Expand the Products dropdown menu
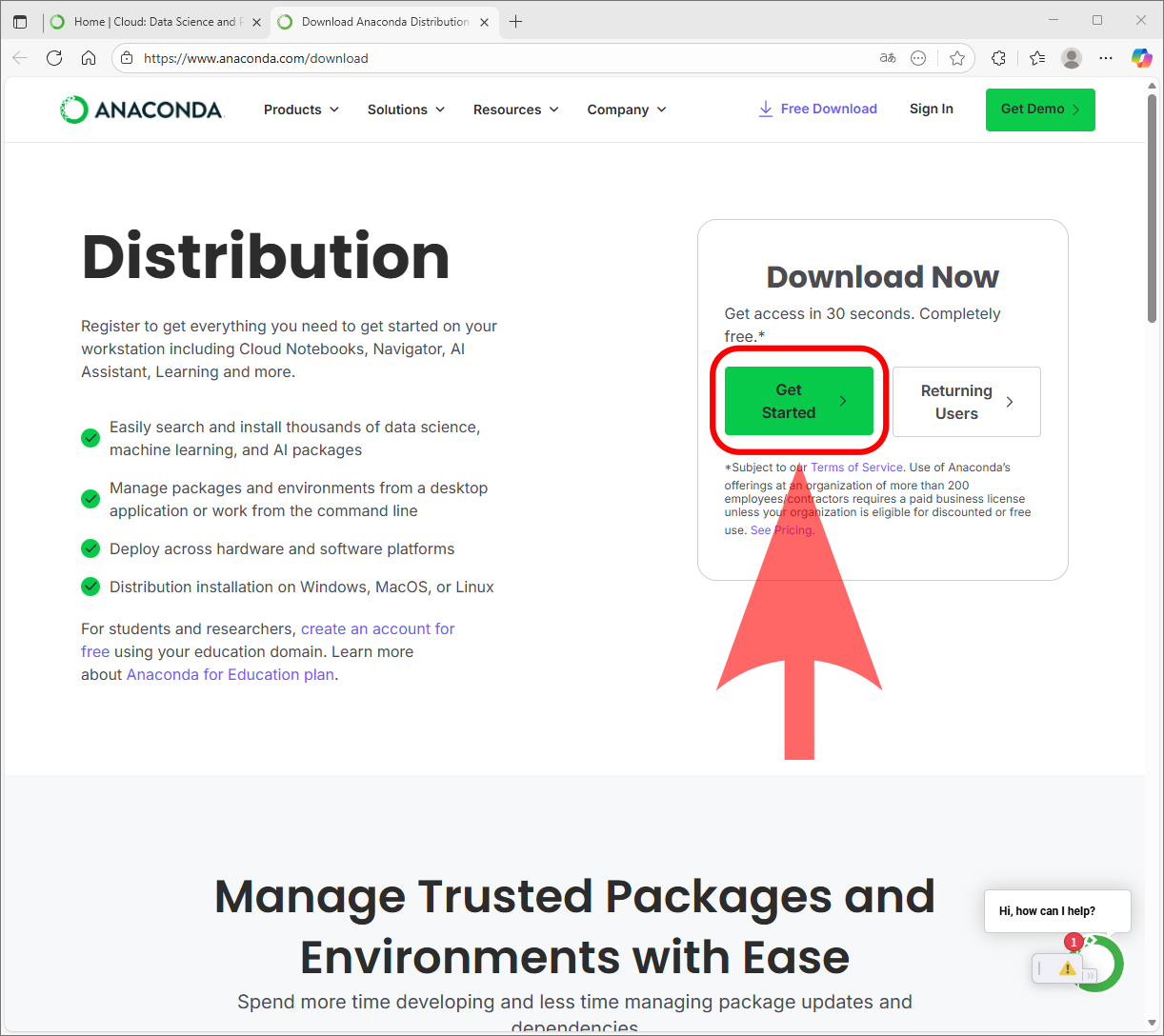Image resolution: width=1164 pixels, height=1036 pixels. 301,110
